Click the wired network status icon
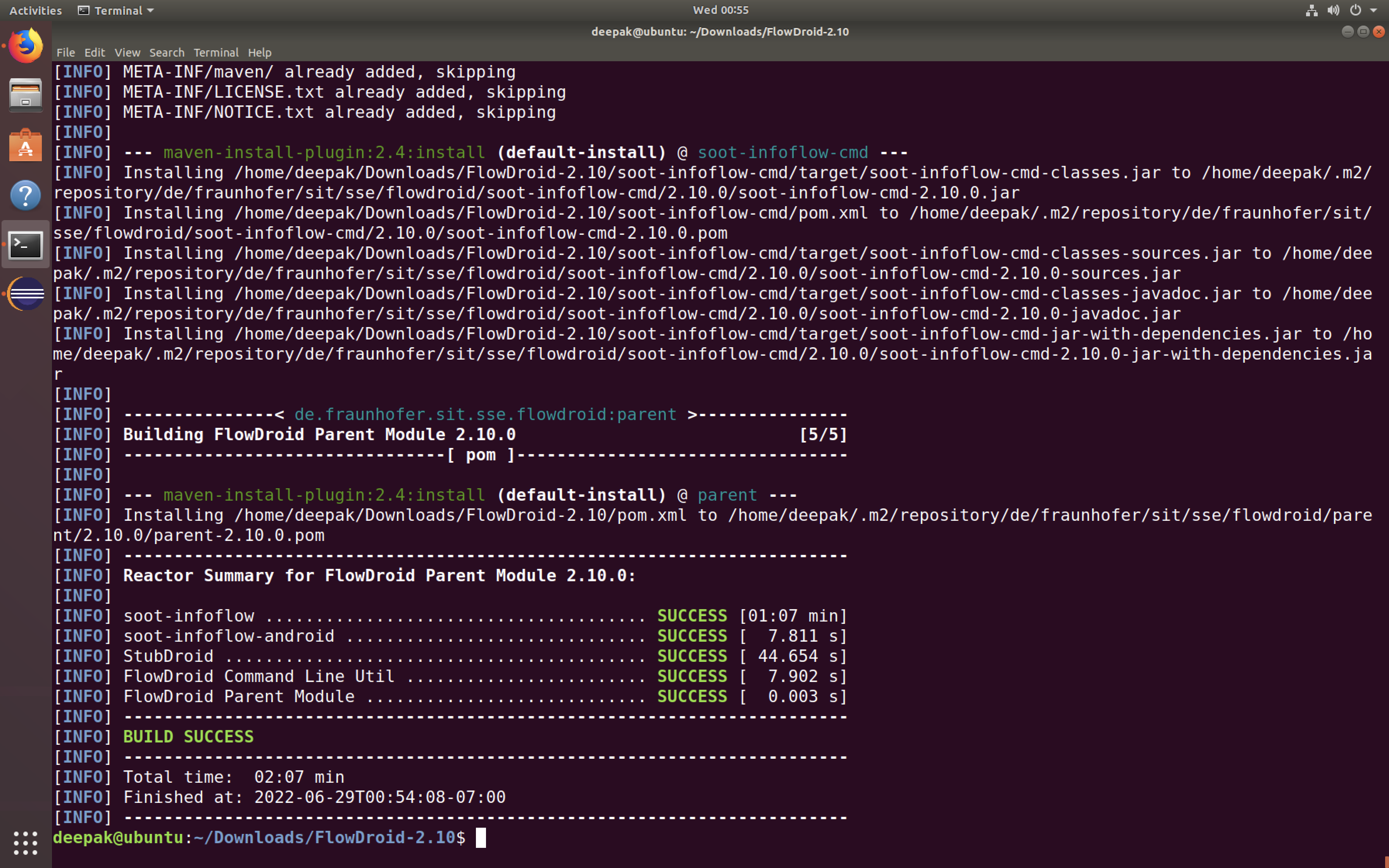The image size is (1389, 868). click(1311, 10)
